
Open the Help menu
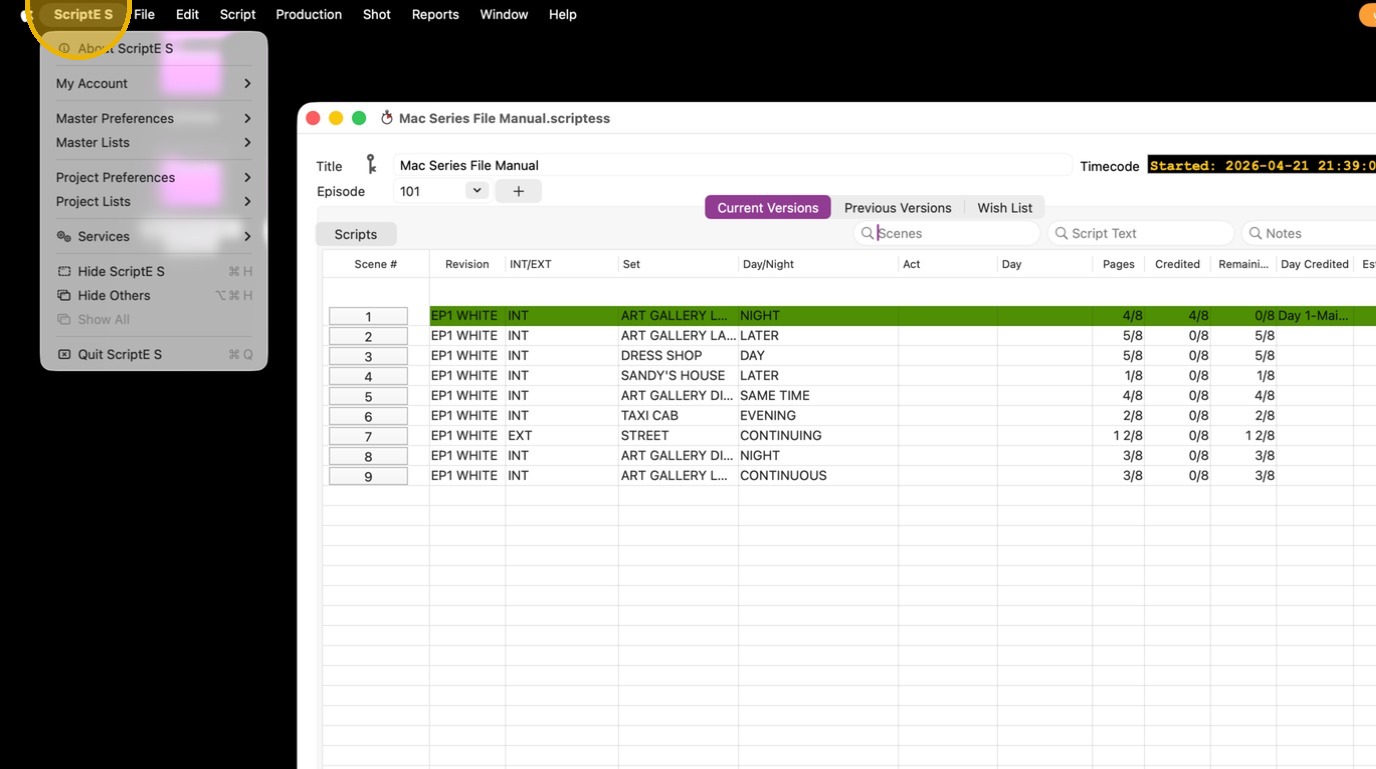[563, 14]
